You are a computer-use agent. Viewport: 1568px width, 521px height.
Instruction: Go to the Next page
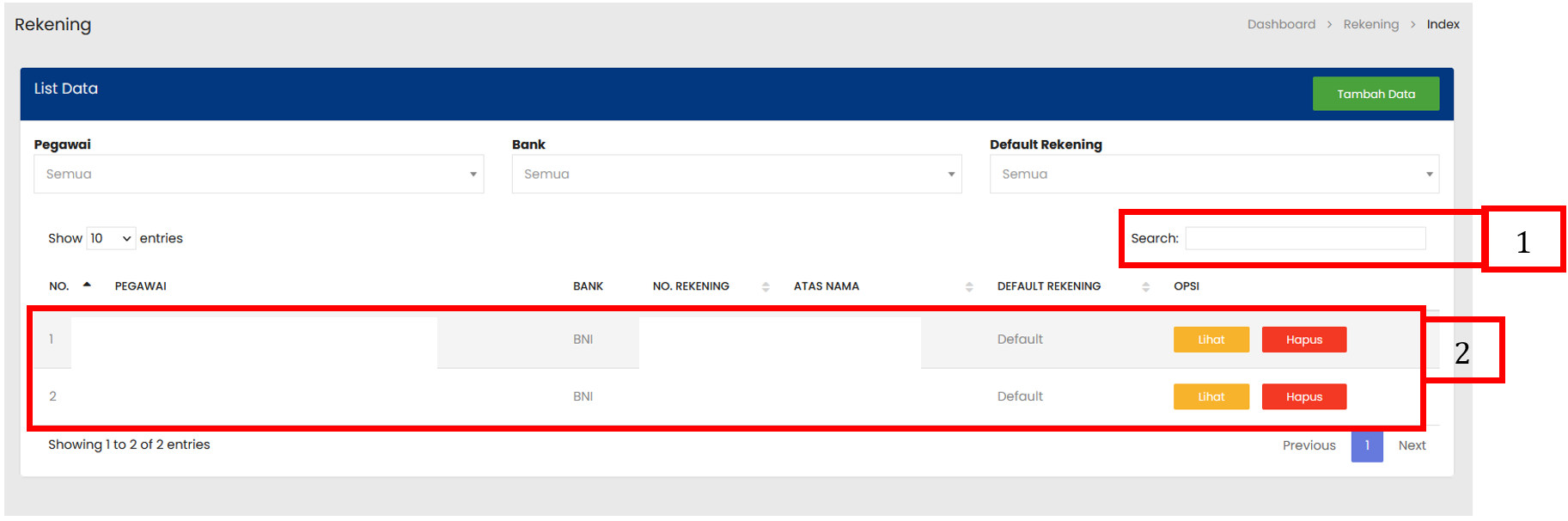tap(1411, 445)
